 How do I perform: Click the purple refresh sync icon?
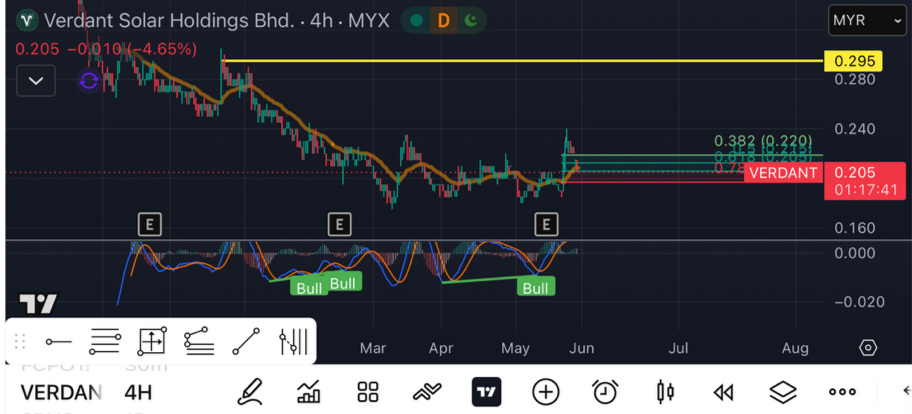coord(89,81)
